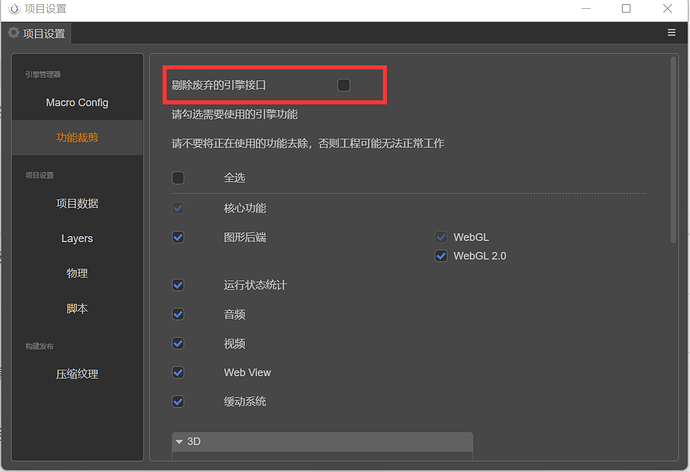This screenshot has height=472, width=690.
Task: Open 物理 settings page
Action: 77,273
